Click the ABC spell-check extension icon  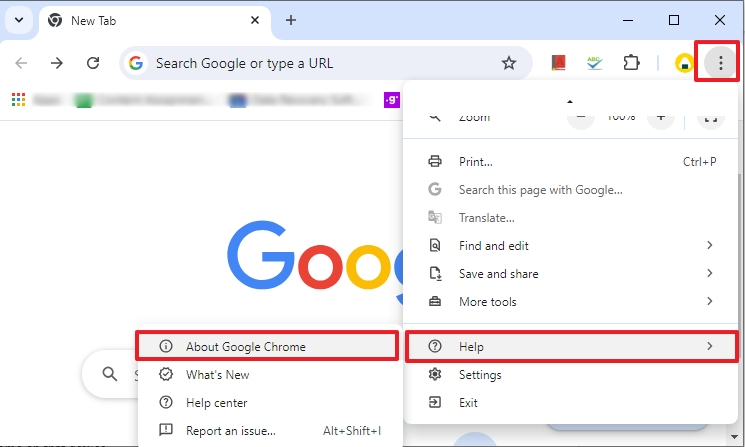coord(594,63)
